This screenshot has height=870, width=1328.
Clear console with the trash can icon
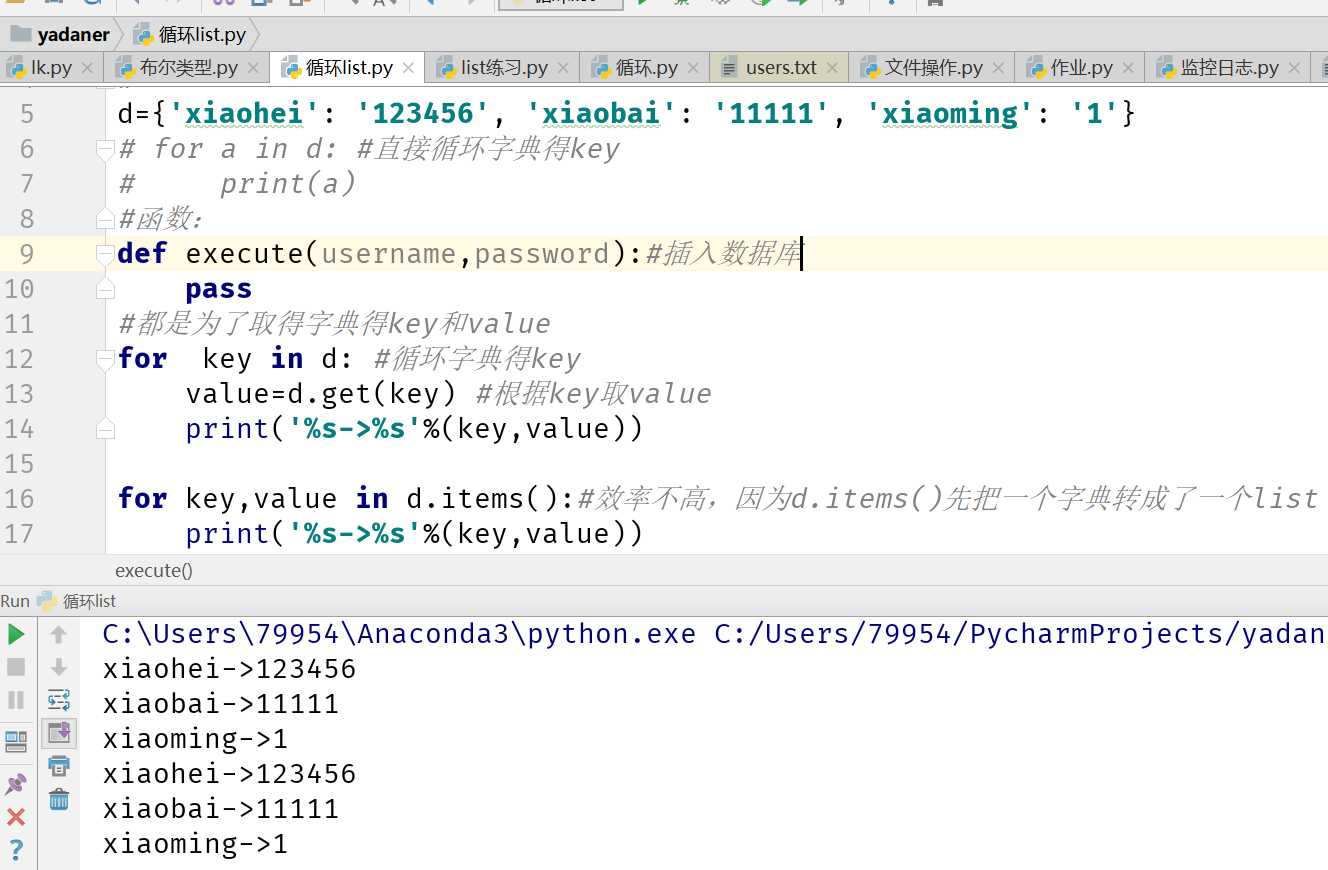[59, 799]
